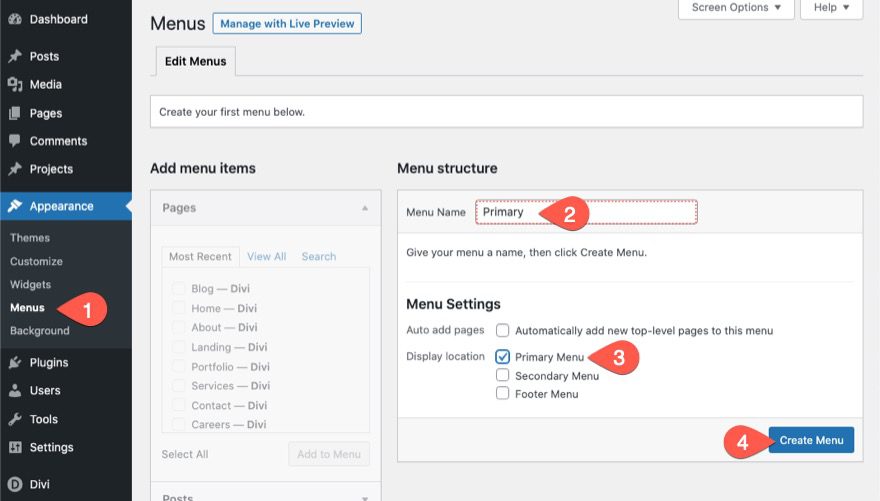Open Plugins via its plug icon

(x=15, y=362)
